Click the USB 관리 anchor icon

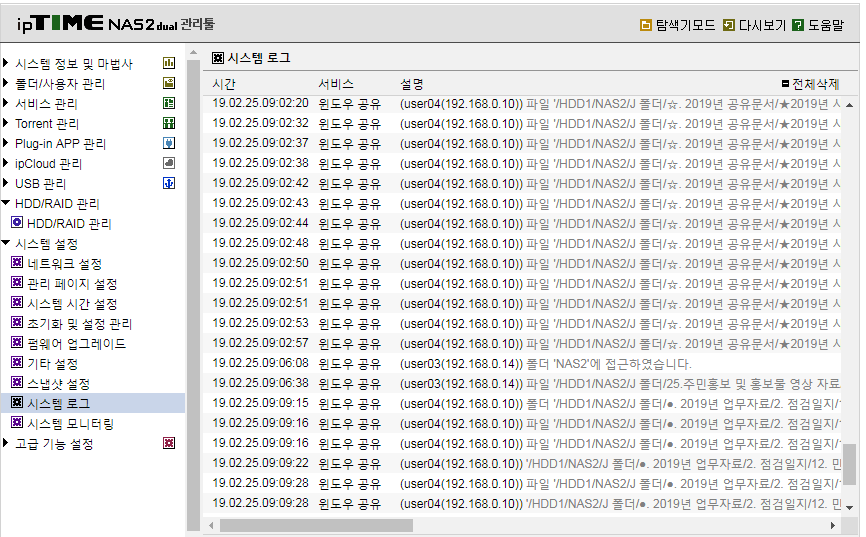[169, 183]
